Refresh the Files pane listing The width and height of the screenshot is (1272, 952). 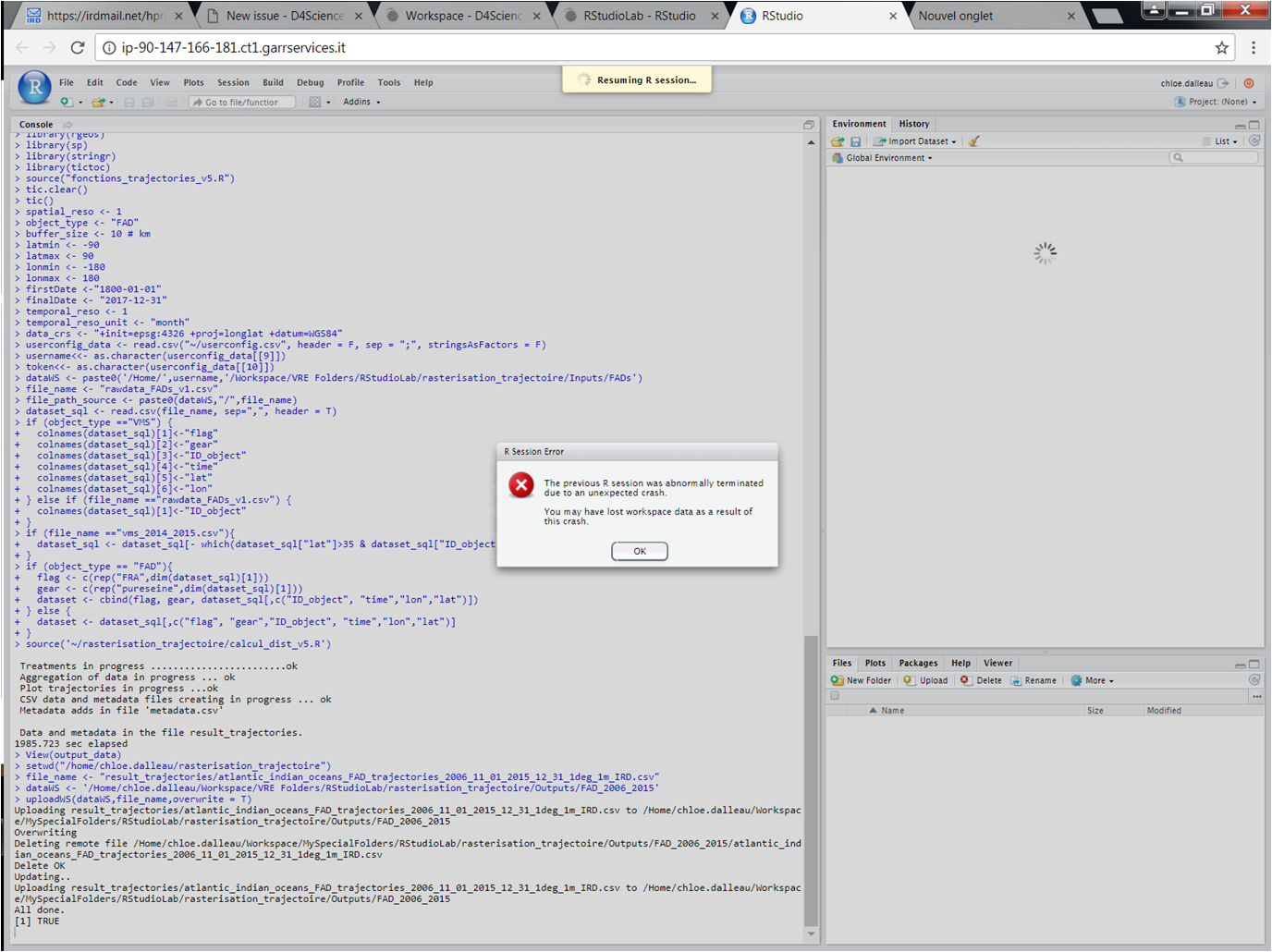(1254, 680)
